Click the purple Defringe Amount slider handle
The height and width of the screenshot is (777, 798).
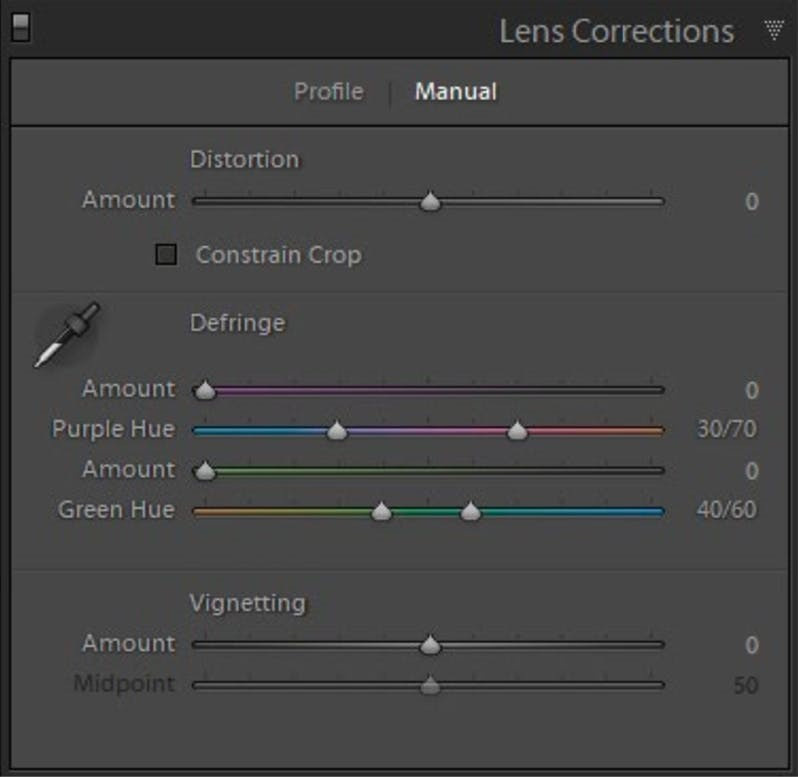pos(205,390)
